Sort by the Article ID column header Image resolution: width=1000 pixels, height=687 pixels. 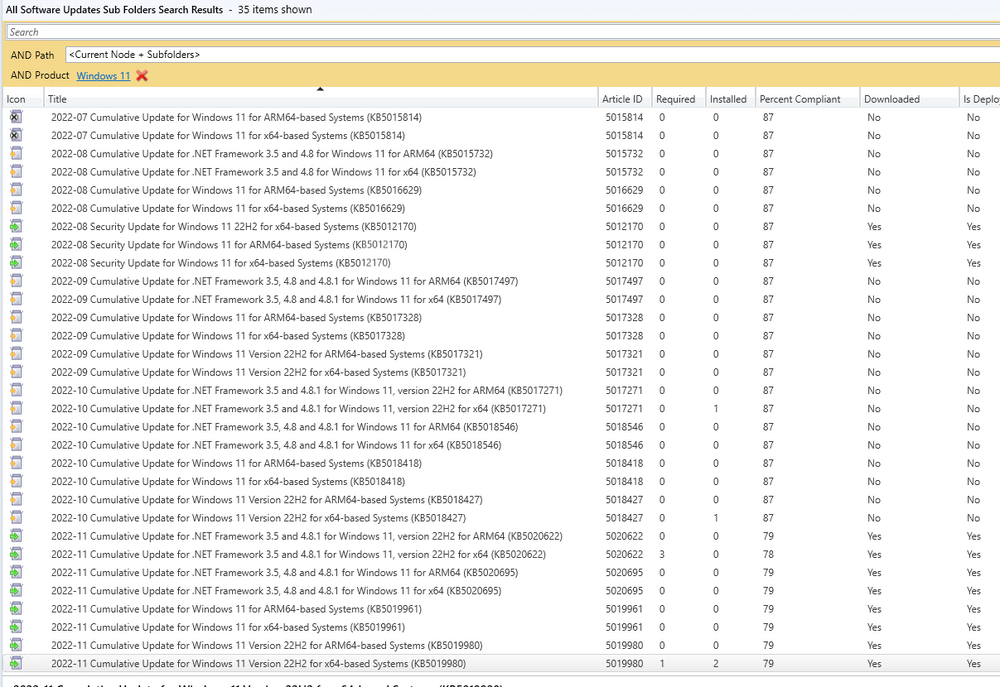click(x=624, y=99)
